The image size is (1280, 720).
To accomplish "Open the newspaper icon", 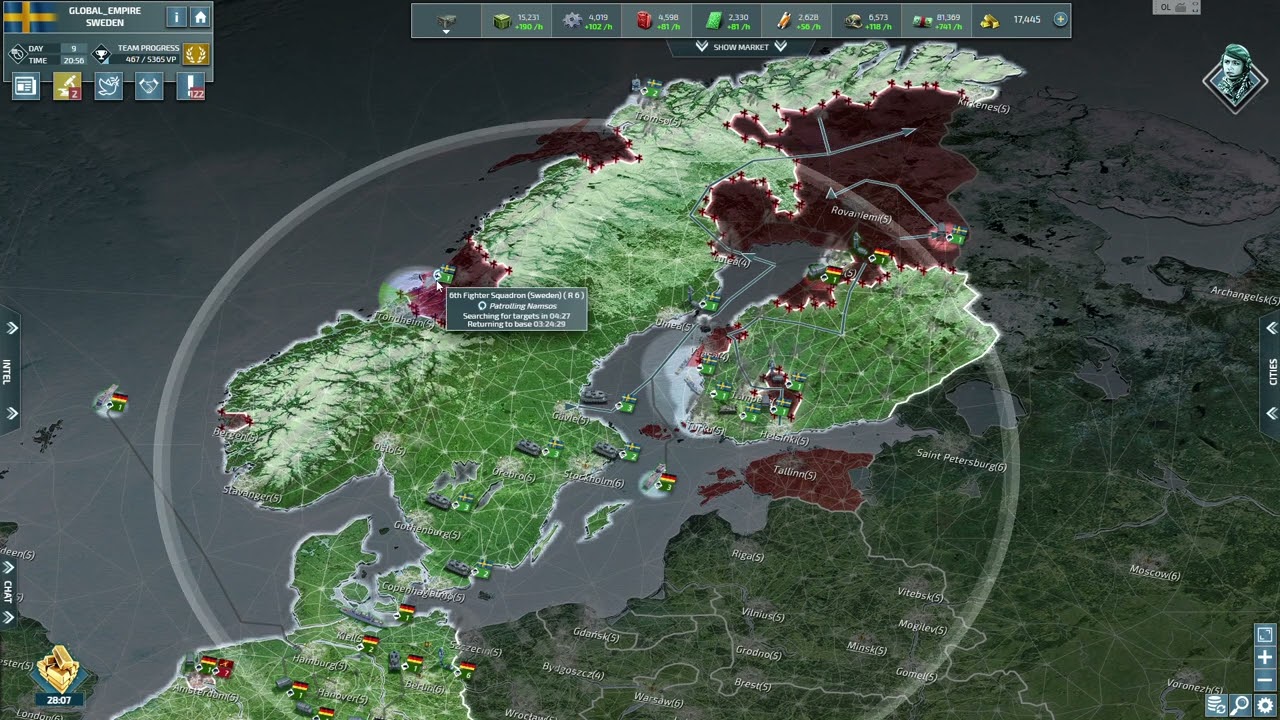I will [26, 87].
